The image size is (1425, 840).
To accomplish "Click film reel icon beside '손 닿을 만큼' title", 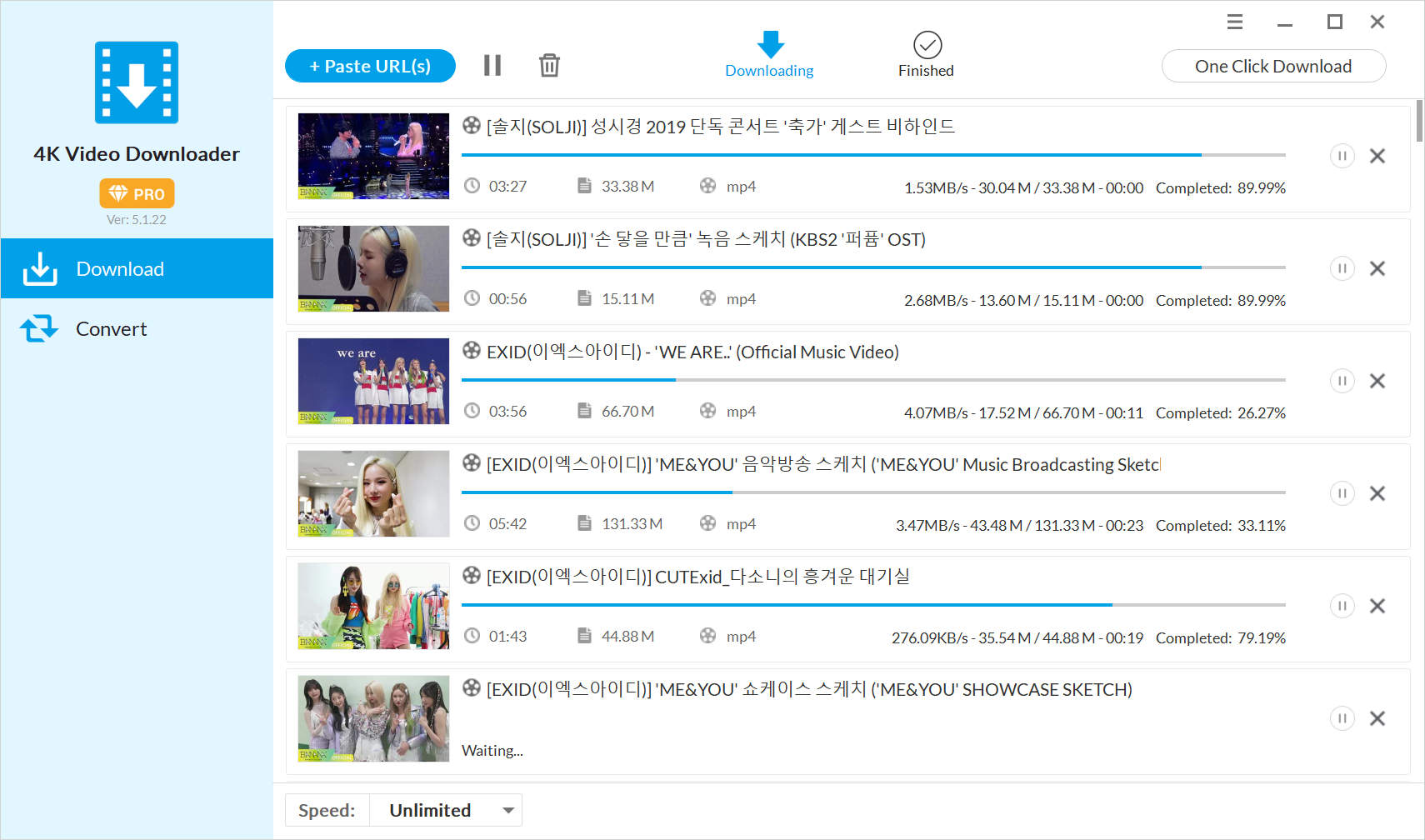I will click(472, 237).
